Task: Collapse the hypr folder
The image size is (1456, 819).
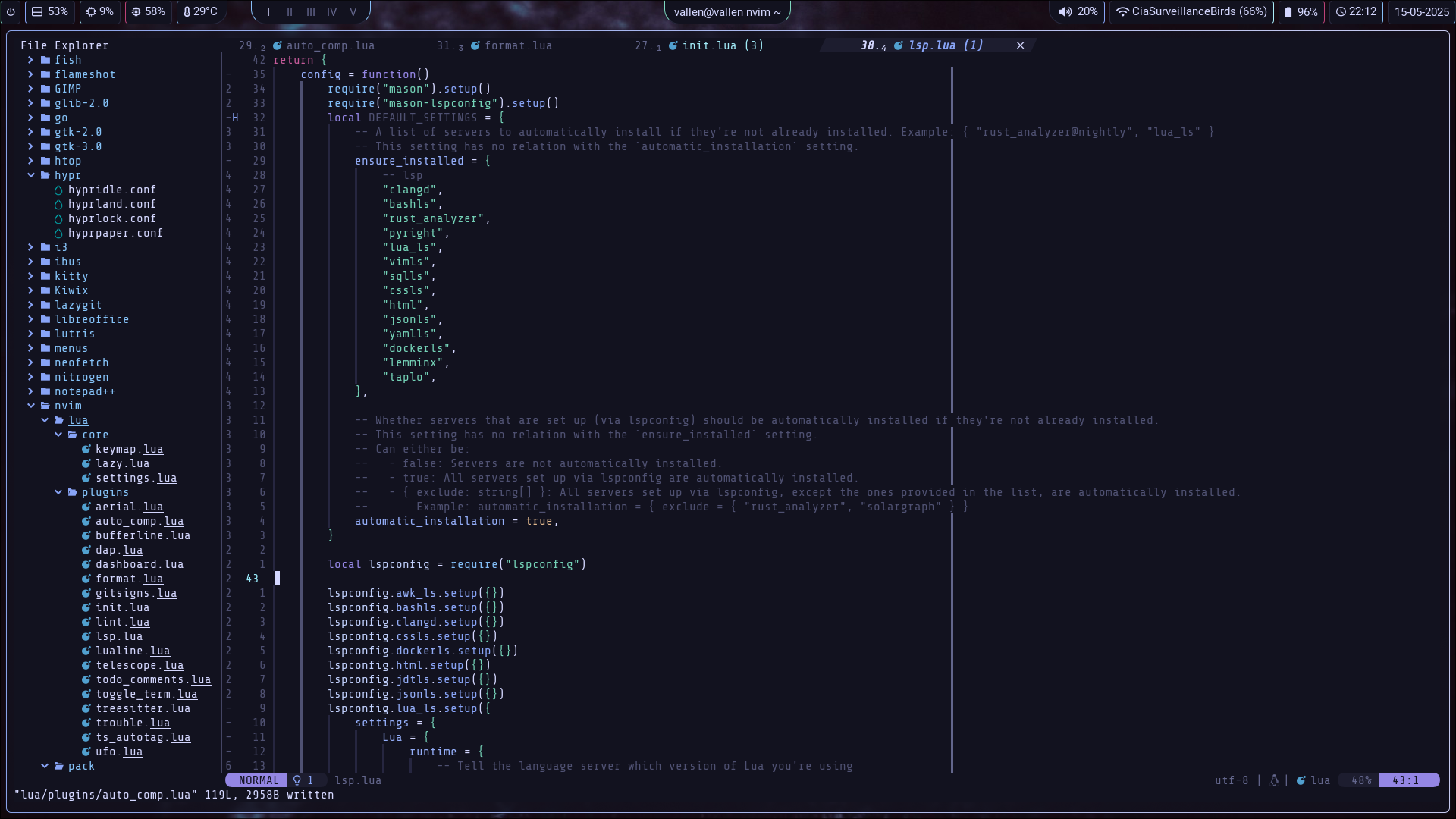Action: click(31, 175)
